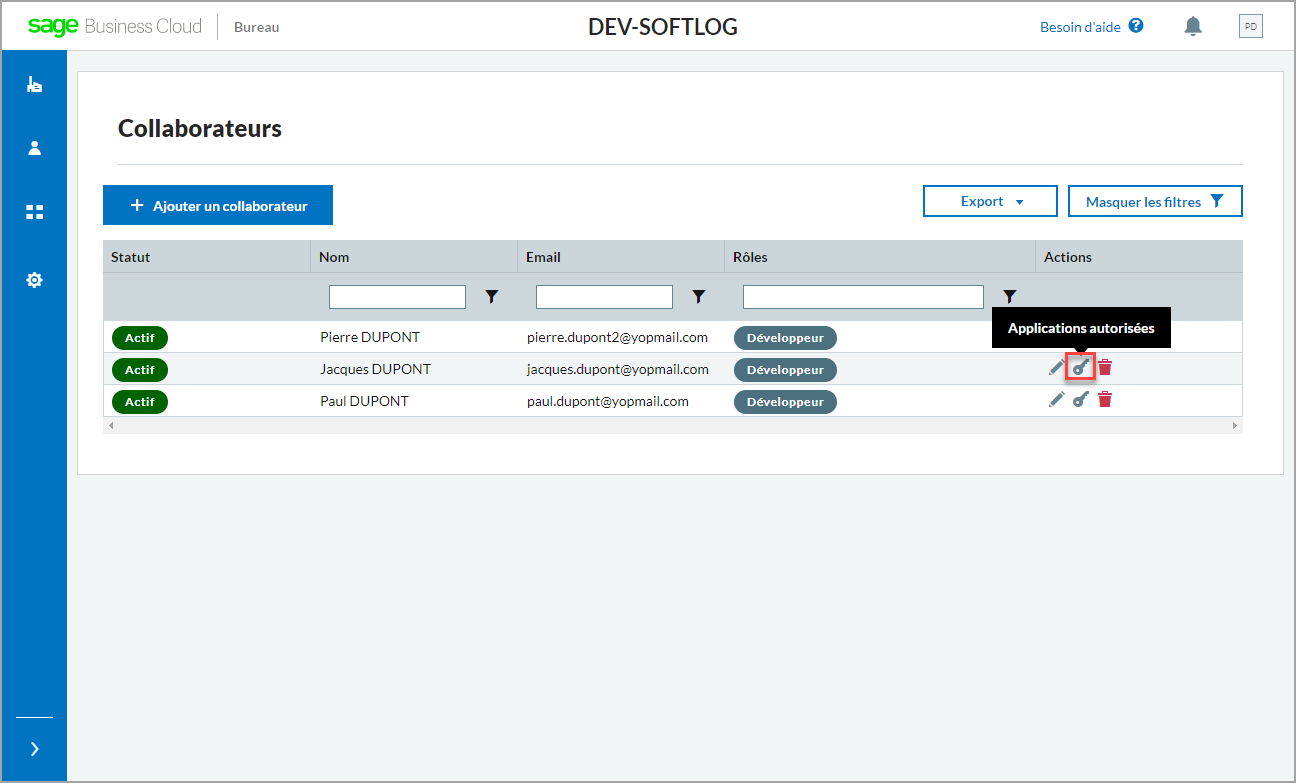This screenshot has width=1296, height=783.
Task: Edit Jacques DUPONT with the pencil icon
Action: [x=1056, y=368]
